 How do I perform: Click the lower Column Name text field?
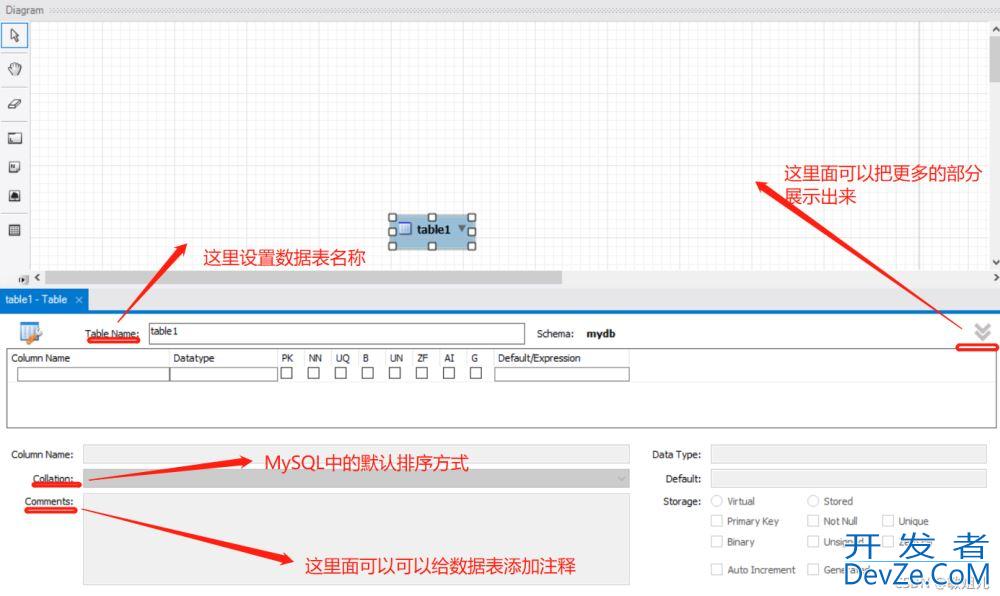coord(357,454)
